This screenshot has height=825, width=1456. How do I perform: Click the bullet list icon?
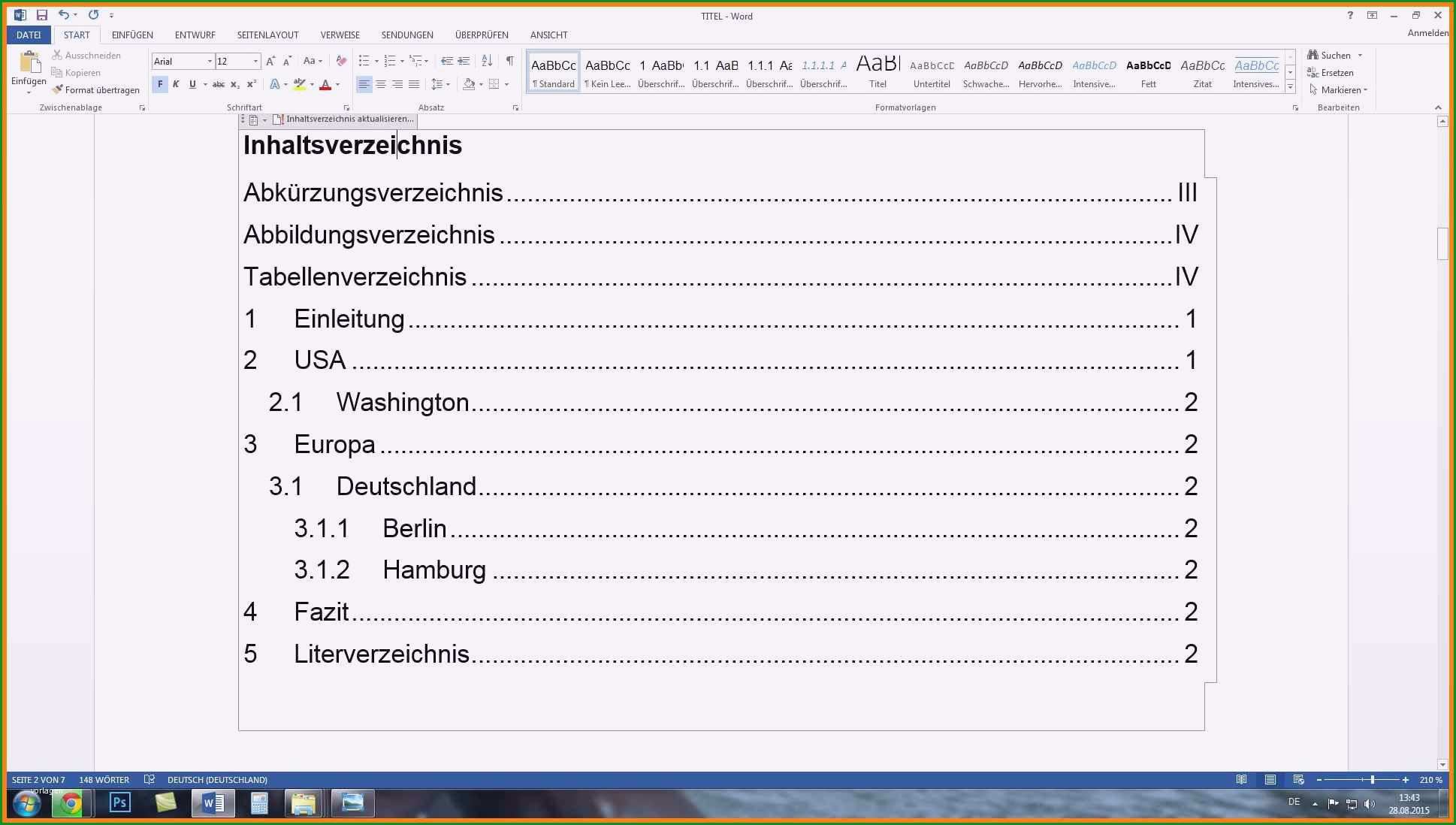[364, 61]
